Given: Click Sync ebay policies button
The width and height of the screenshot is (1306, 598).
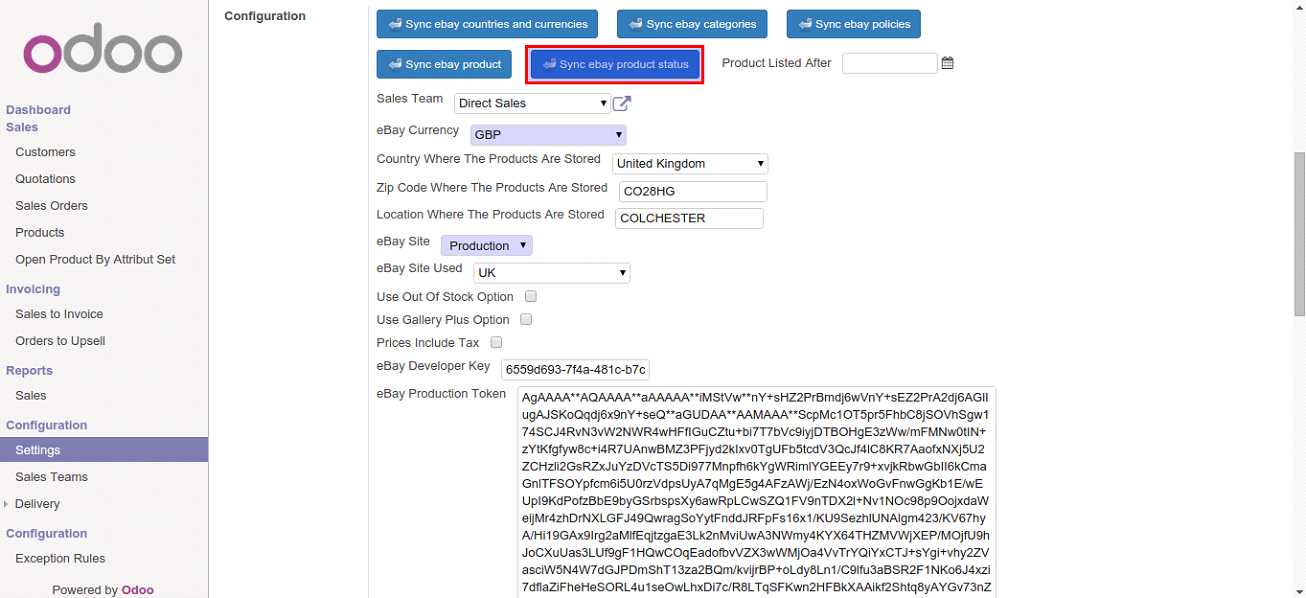Looking at the screenshot, I should click(x=853, y=24).
